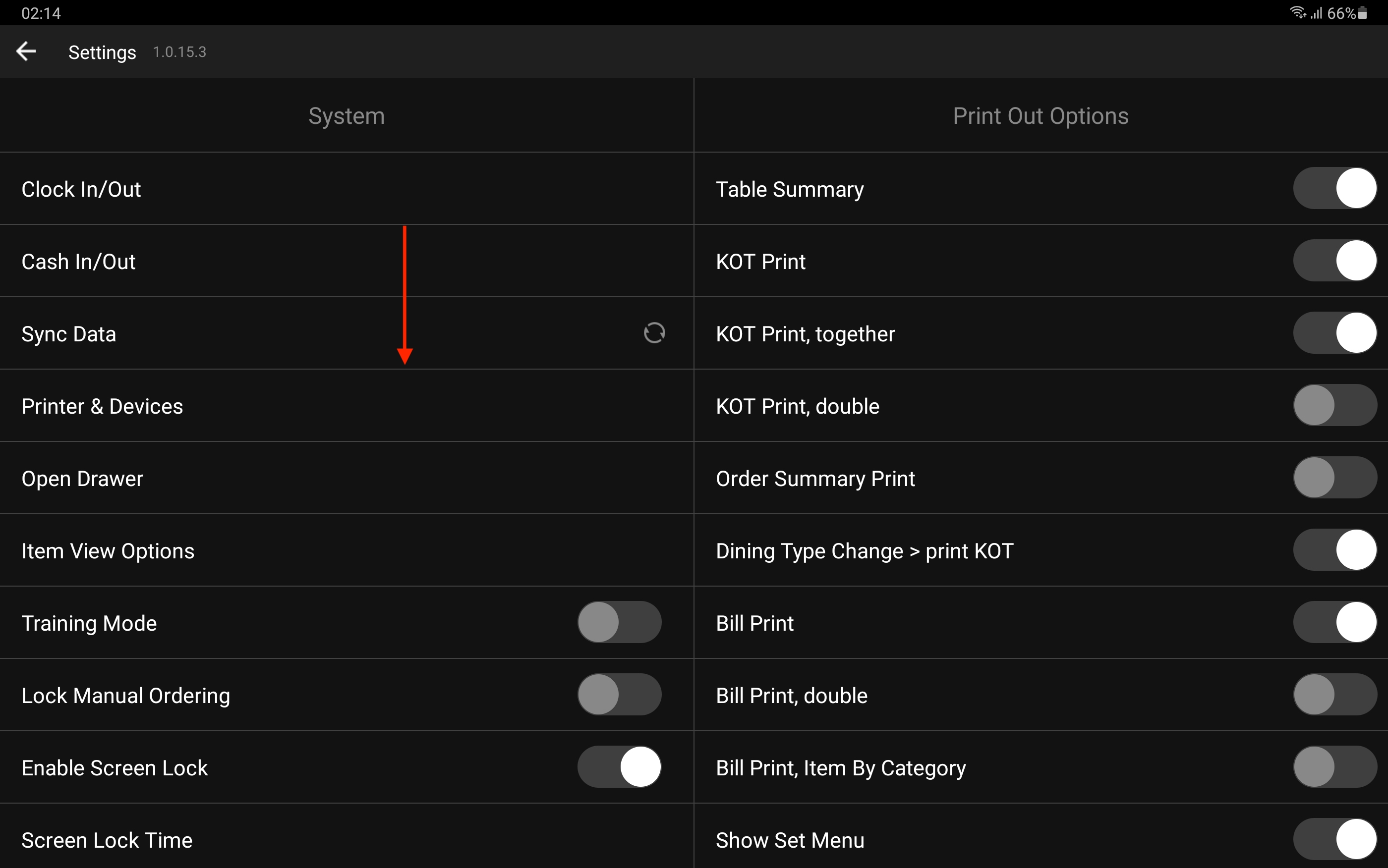The width and height of the screenshot is (1388, 868).
Task: Tap Open Drawer option
Action: pos(82,479)
